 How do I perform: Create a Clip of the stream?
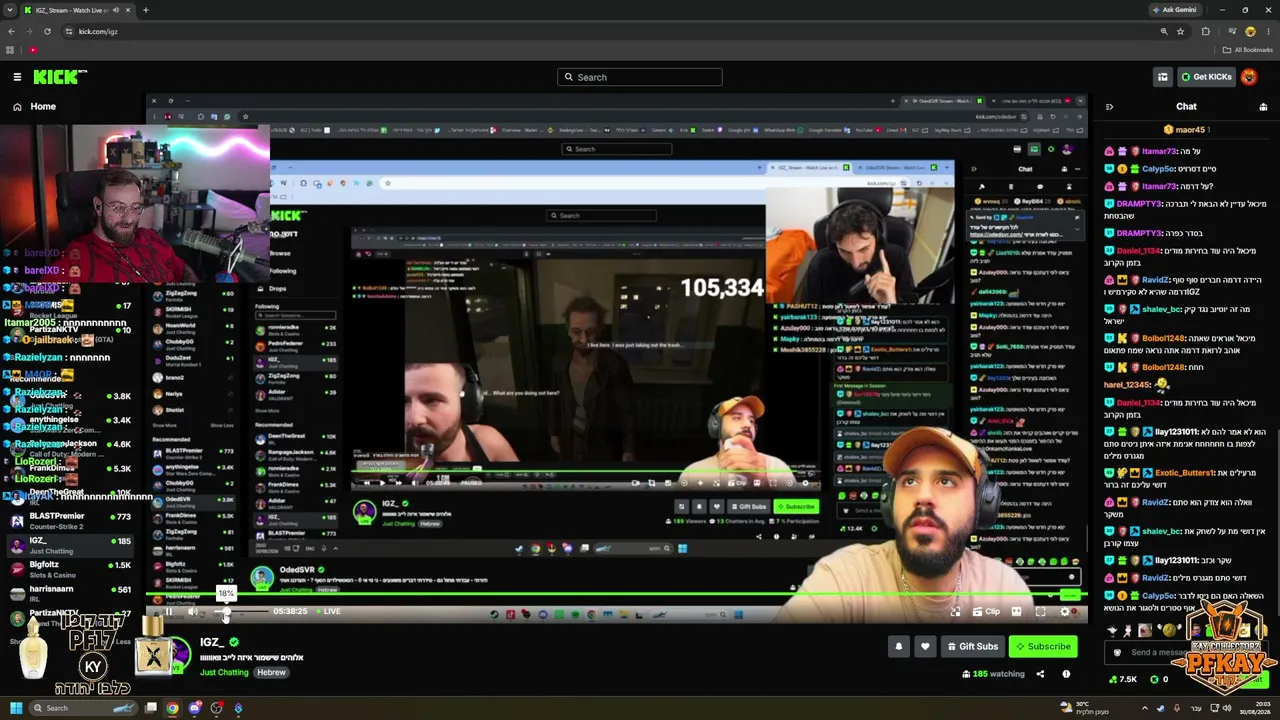(987, 612)
